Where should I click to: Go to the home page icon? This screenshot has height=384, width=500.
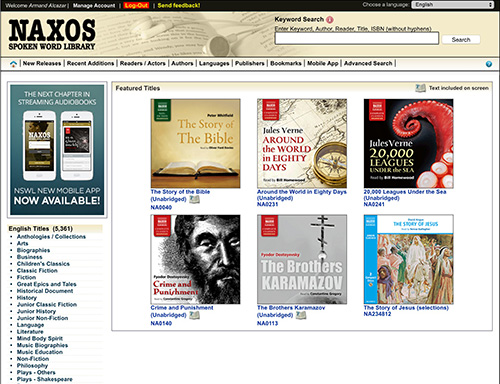[x=13, y=64]
